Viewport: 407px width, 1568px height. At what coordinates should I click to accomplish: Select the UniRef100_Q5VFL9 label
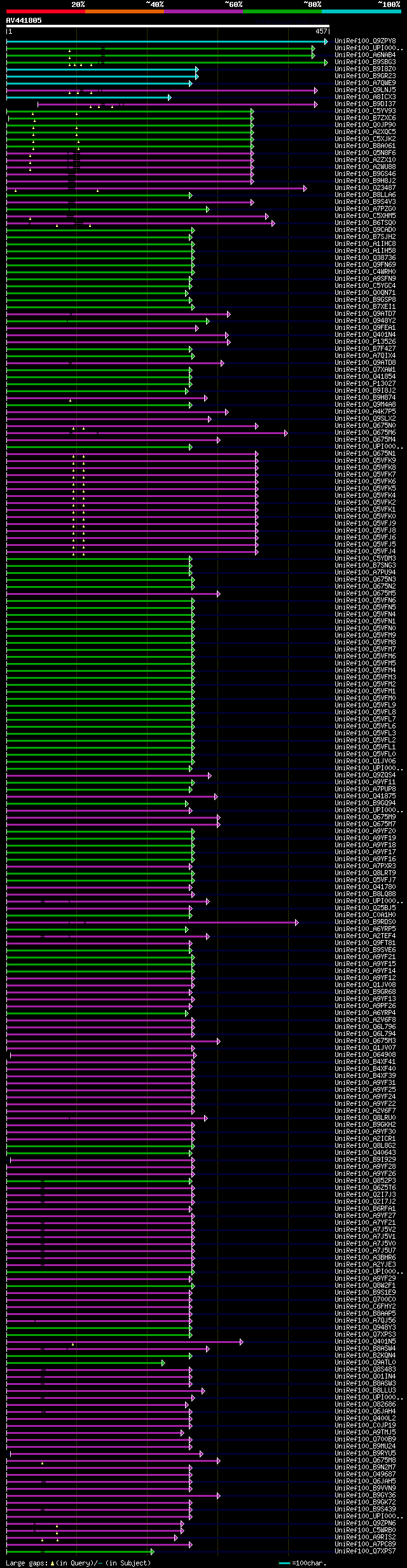365,706
